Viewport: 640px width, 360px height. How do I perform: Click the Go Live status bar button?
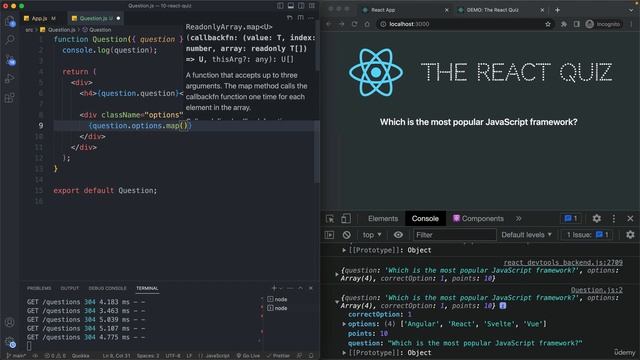[x=248, y=356]
